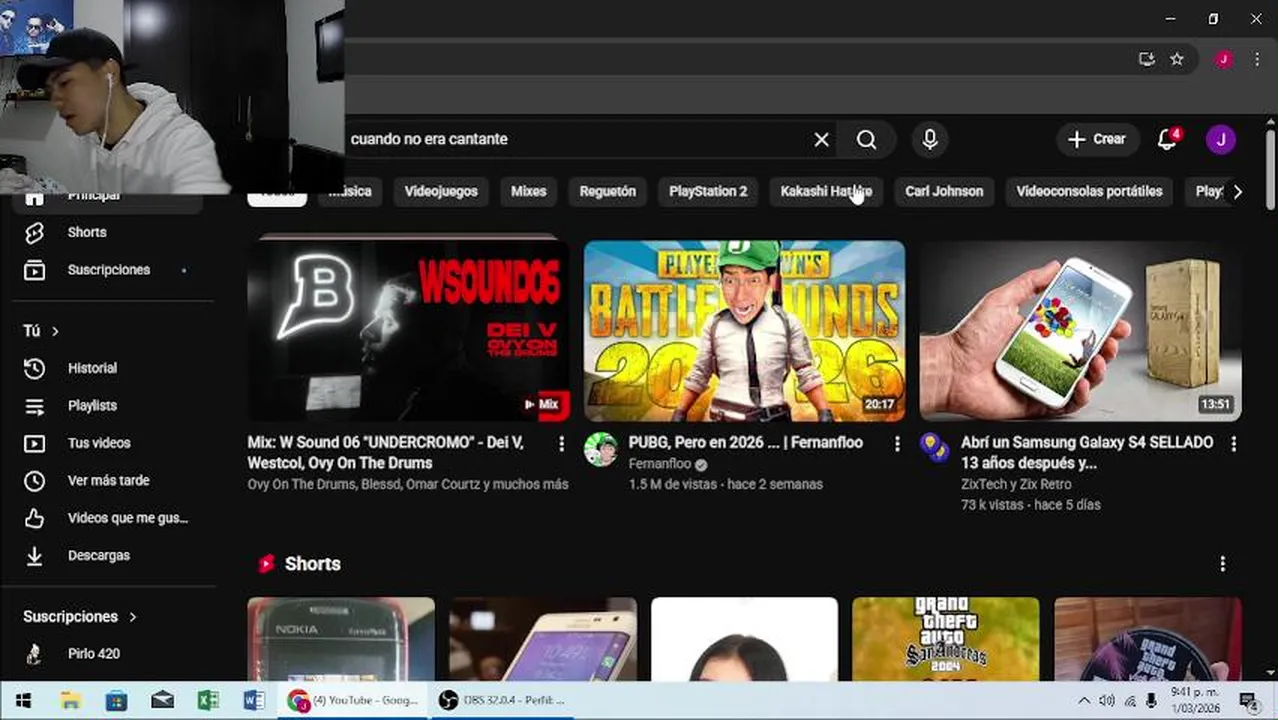
Task: Click the screen cast icon in the address bar
Action: tap(1147, 59)
